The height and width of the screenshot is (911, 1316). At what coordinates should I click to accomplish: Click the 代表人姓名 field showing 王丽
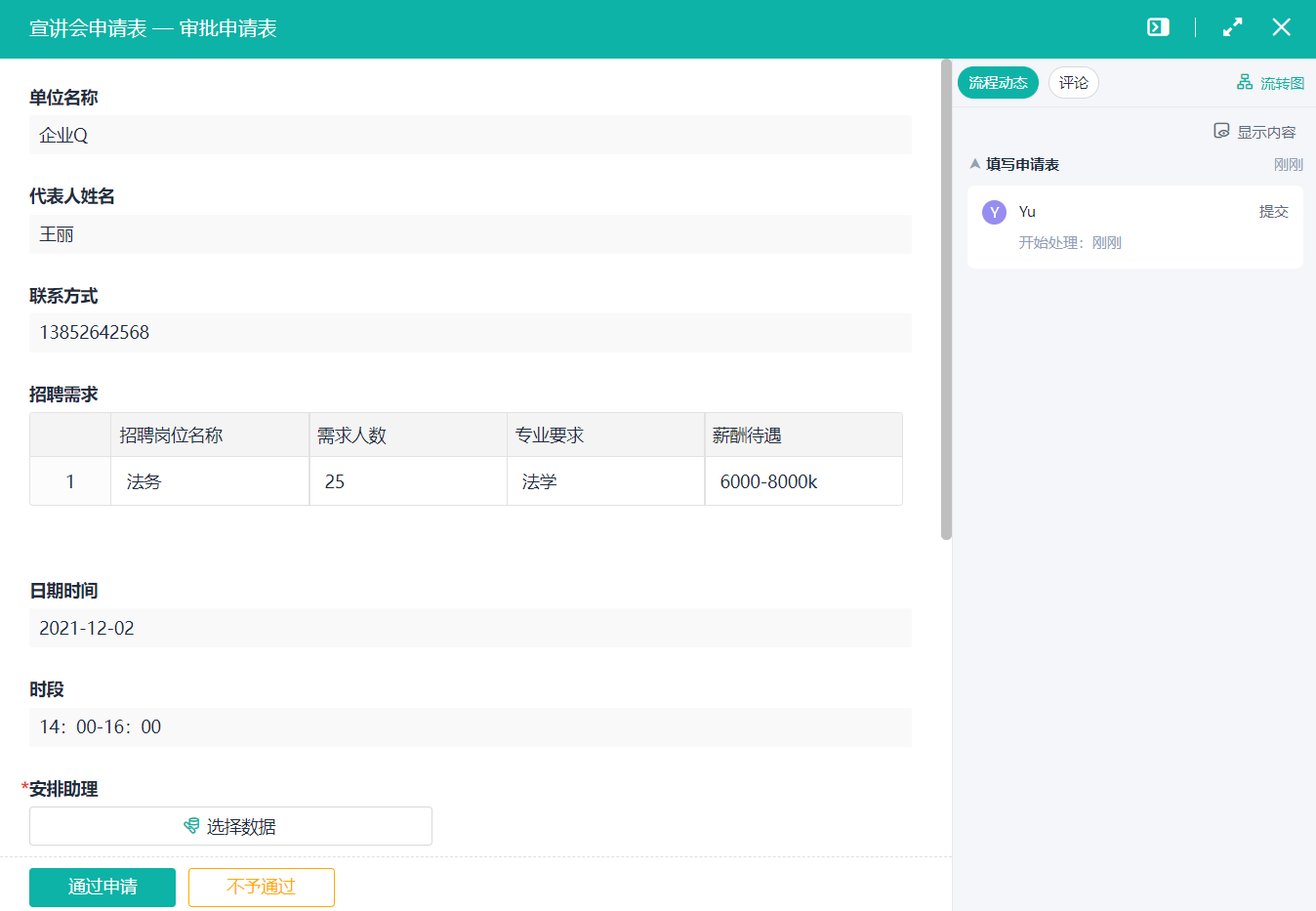(x=470, y=234)
